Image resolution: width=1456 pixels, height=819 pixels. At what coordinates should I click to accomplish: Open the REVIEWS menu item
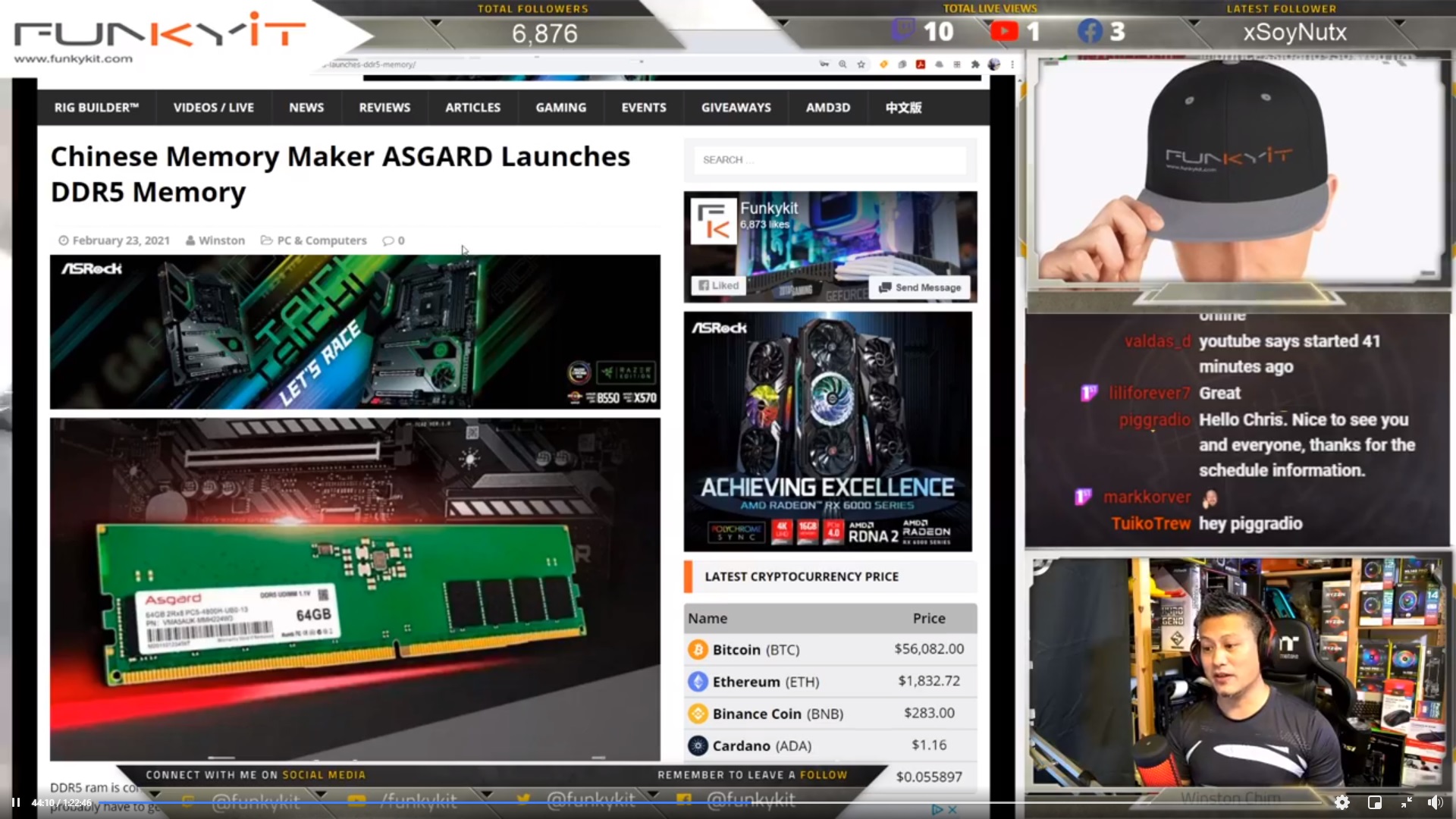tap(384, 108)
